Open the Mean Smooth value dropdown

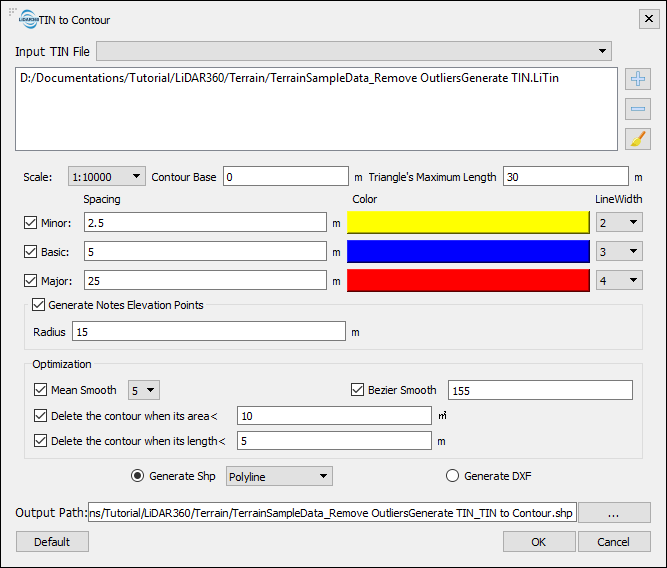tap(144, 390)
